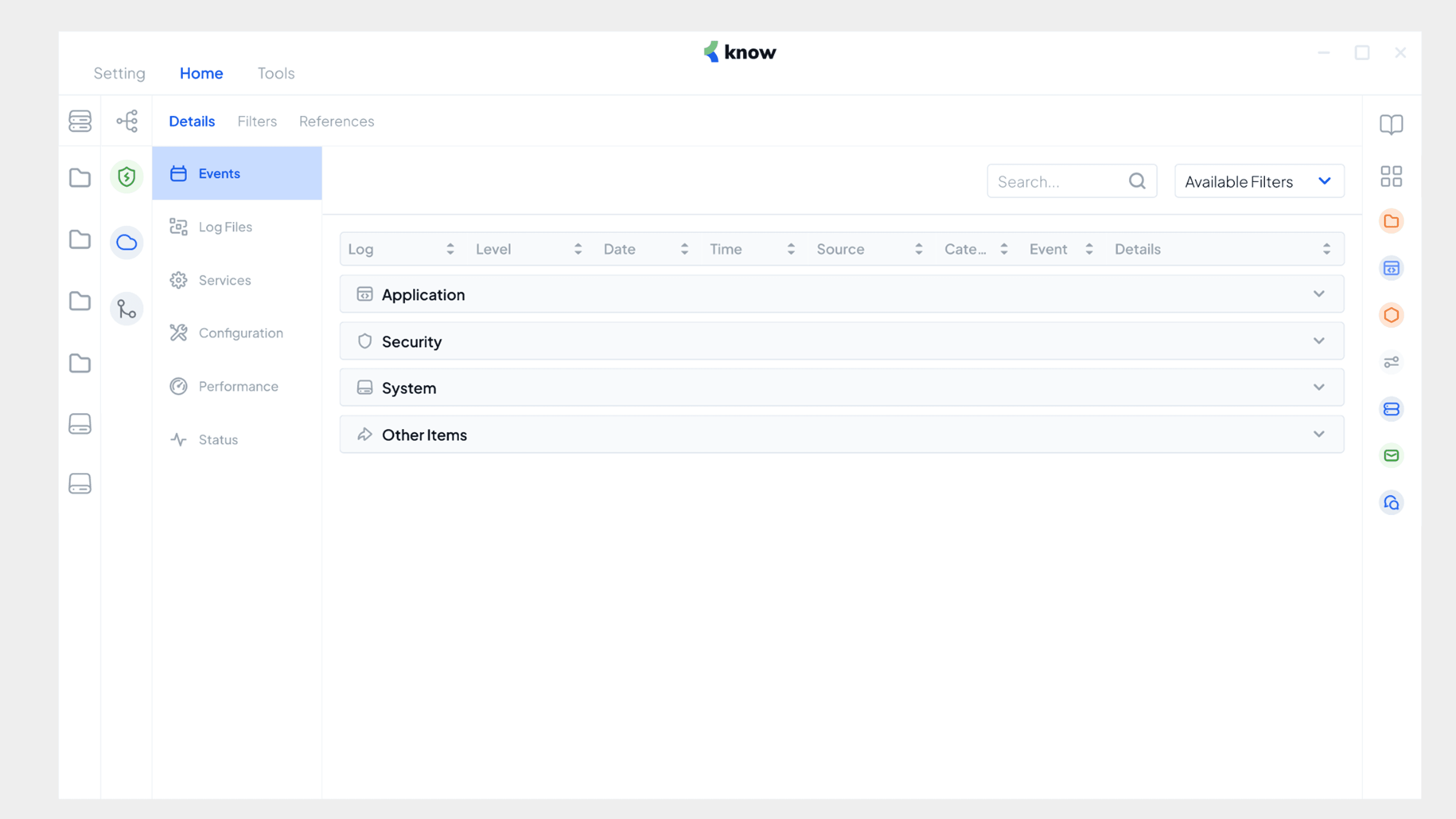Screen dimensions: 1456x819
Task: Open the book reference icon on right
Action: [1391, 124]
